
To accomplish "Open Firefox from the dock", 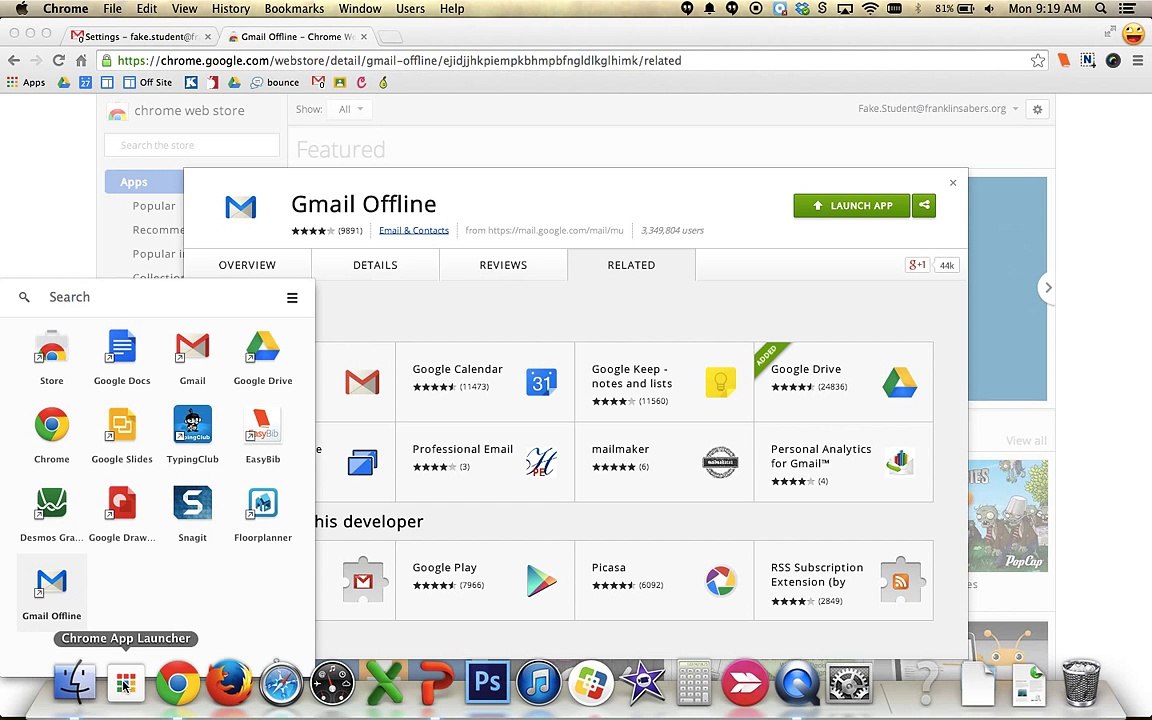I will point(228,683).
